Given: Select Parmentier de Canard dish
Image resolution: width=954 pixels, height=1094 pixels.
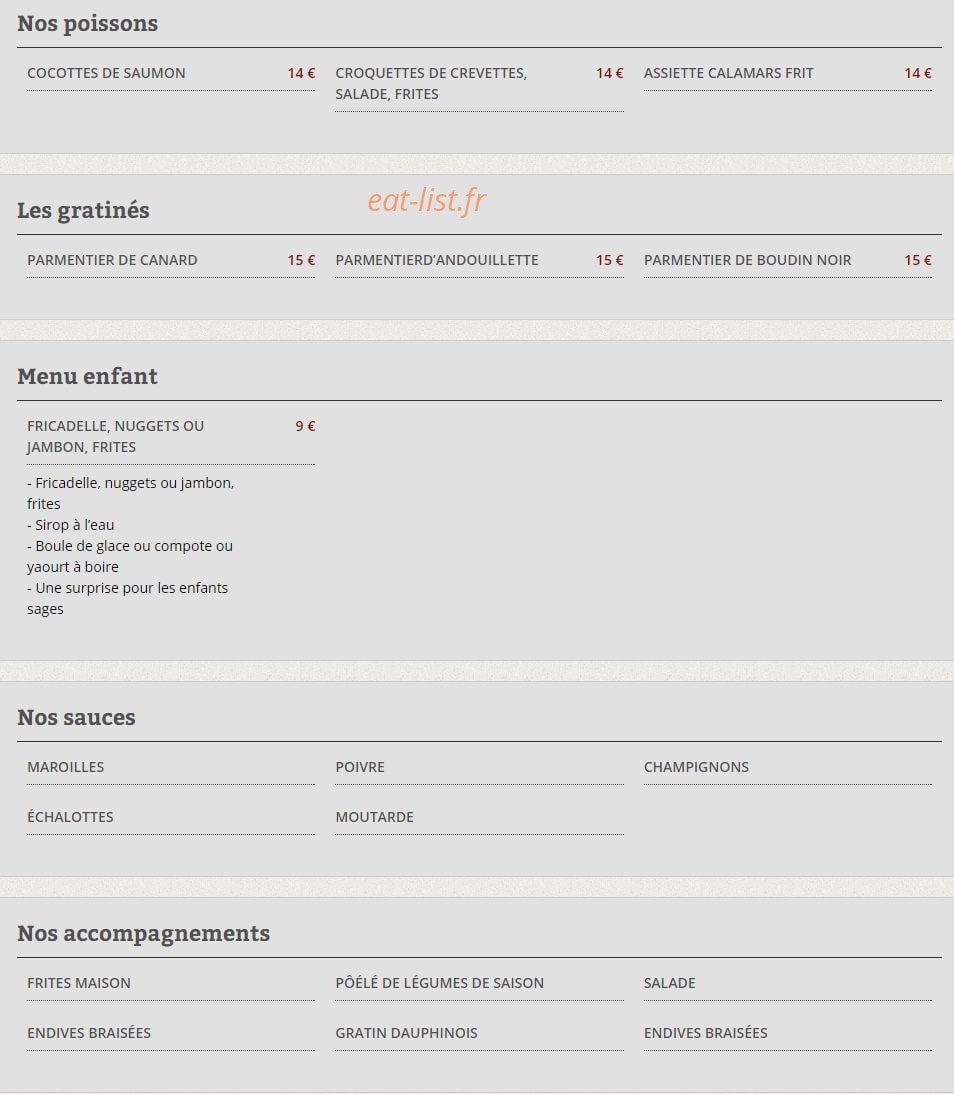Looking at the screenshot, I should [x=112, y=260].
